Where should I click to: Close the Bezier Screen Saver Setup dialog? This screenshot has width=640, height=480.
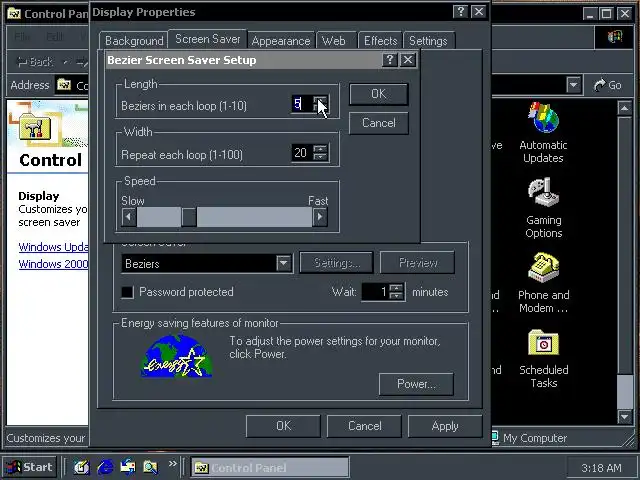click(x=408, y=60)
